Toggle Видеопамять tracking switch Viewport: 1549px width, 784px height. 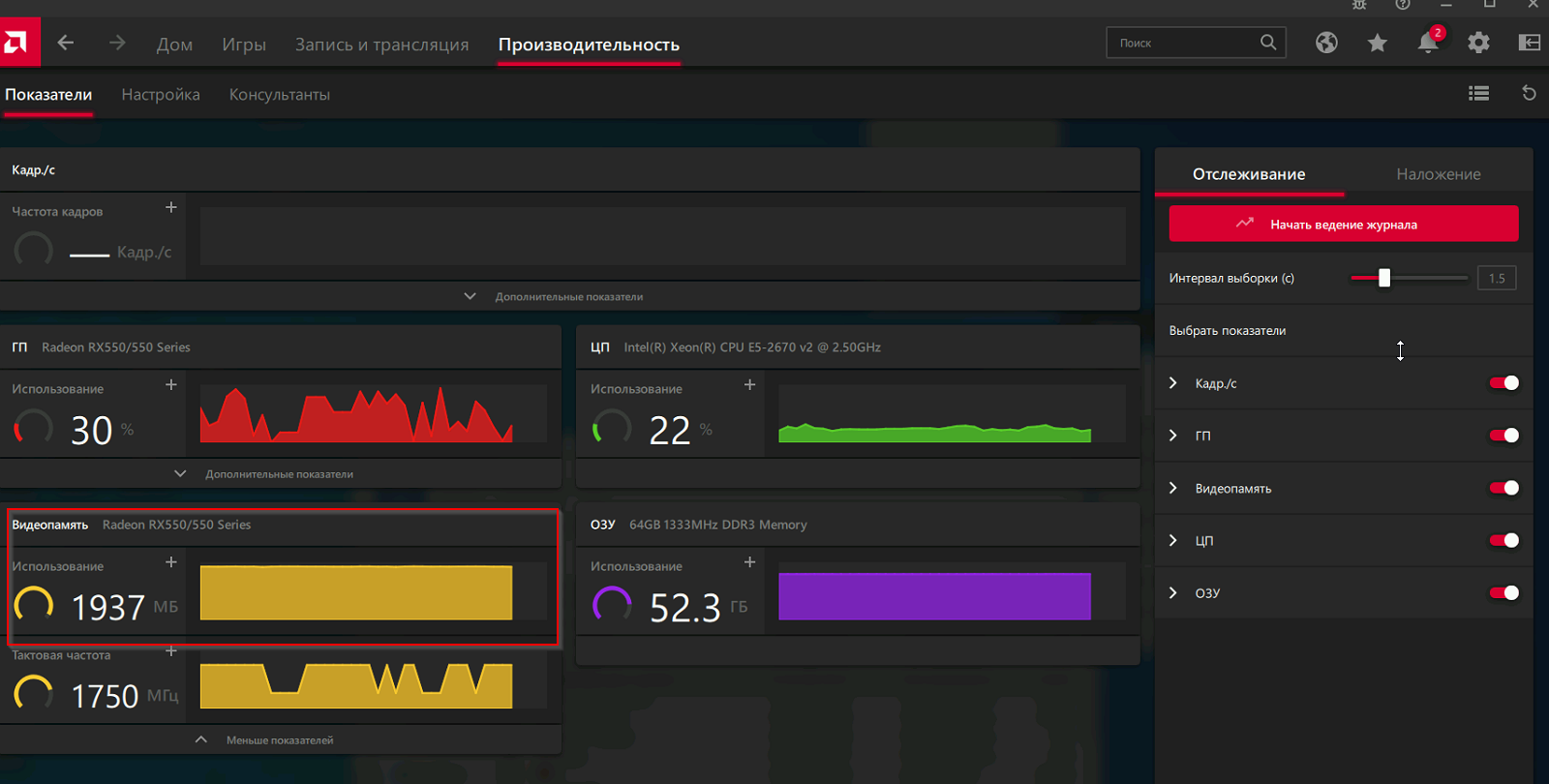(x=1504, y=488)
